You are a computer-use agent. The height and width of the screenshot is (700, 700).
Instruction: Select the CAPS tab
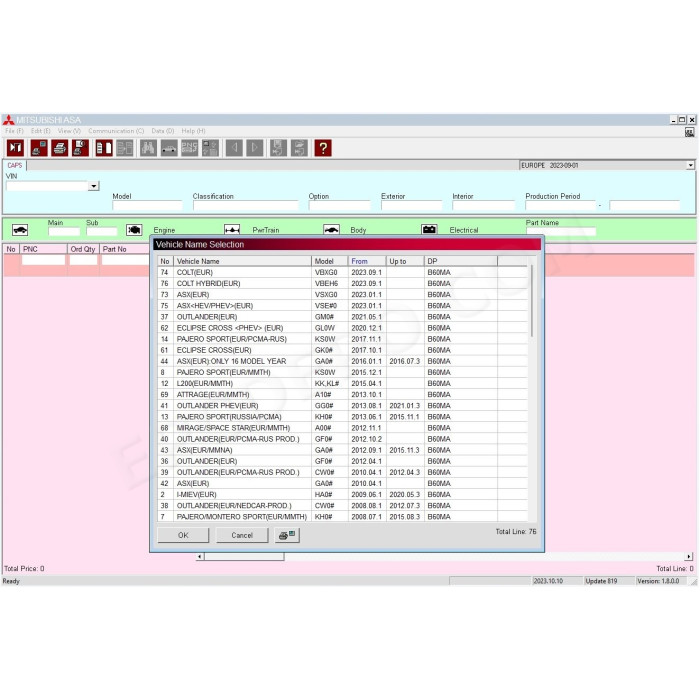point(15,165)
